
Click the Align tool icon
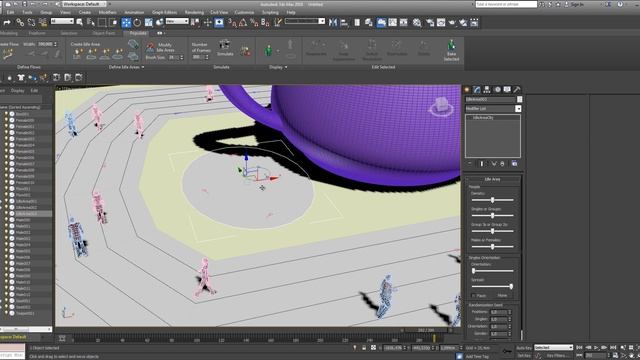[x=344, y=22]
